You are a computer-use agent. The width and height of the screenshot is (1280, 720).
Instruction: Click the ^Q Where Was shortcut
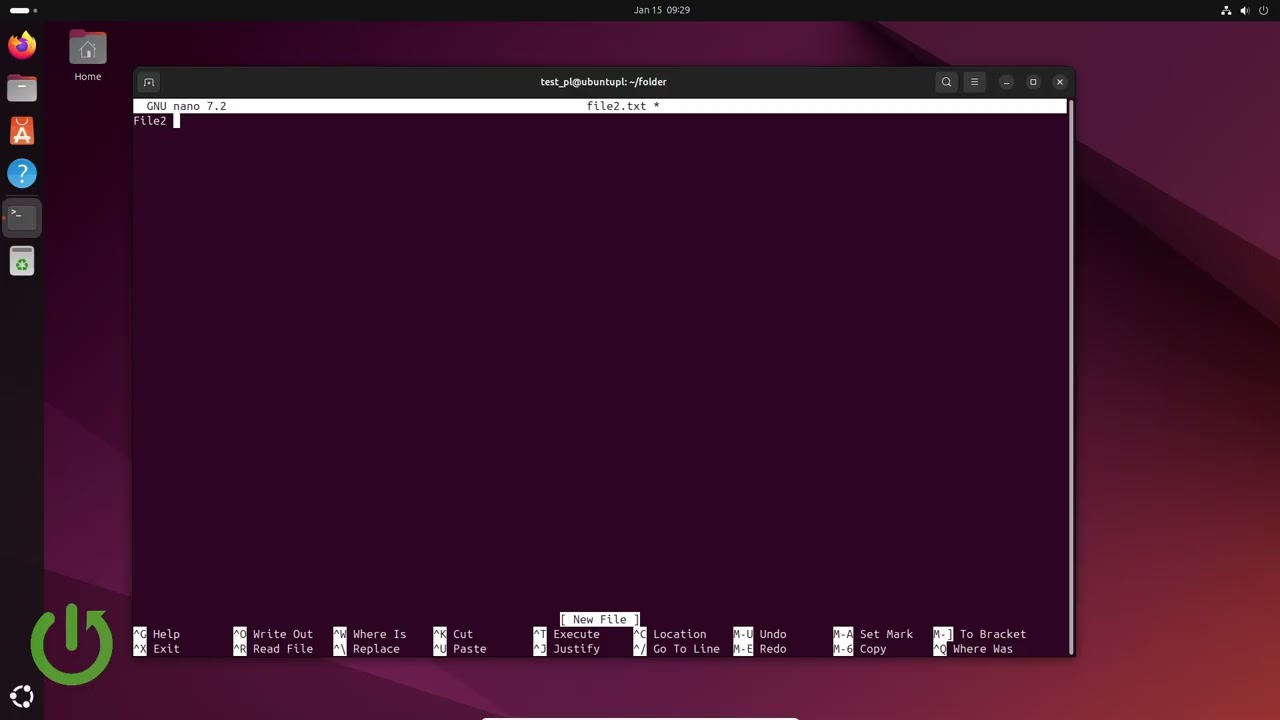tap(973, 649)
